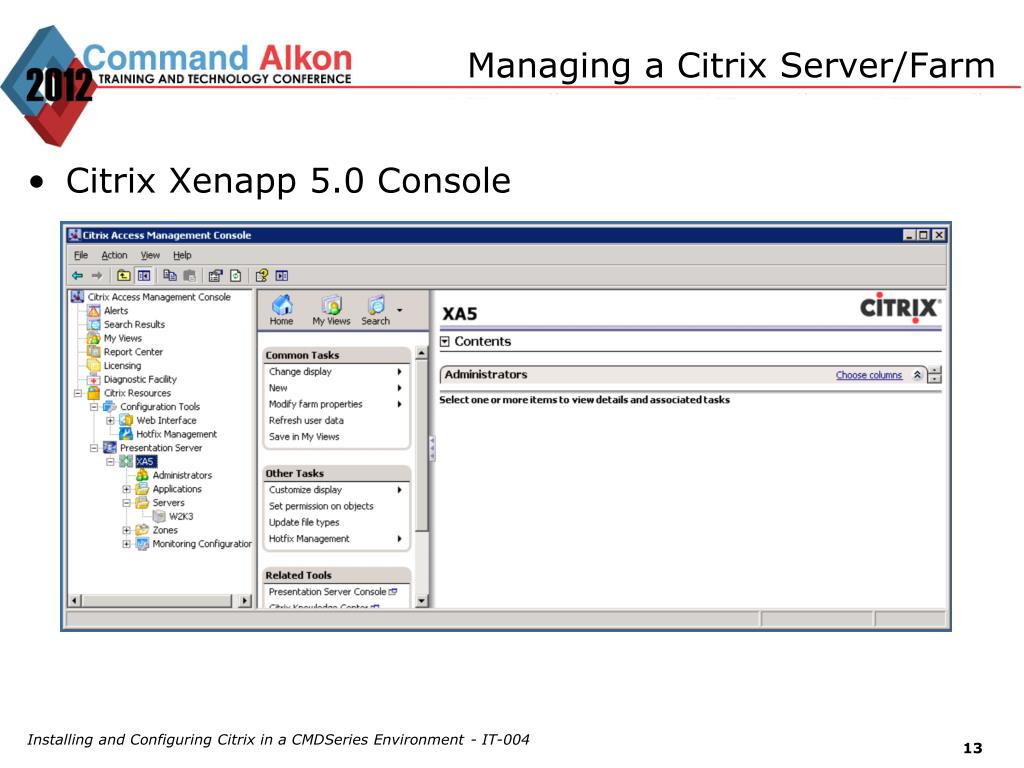Click the Help question-mark toolbar icon

click(262, 276)
